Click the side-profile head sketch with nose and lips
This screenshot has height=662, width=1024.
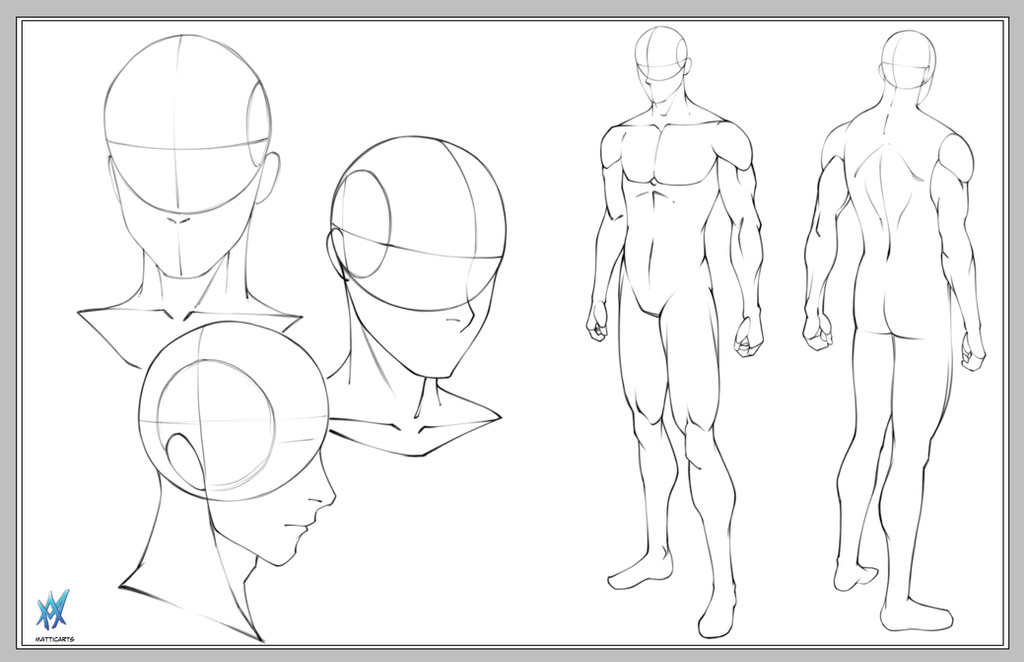tap(227, 482)
